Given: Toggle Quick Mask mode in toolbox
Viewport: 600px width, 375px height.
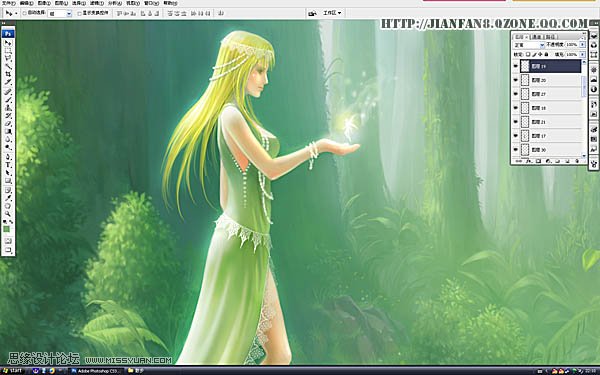Looking at the screenshot, I should (8, 241).
